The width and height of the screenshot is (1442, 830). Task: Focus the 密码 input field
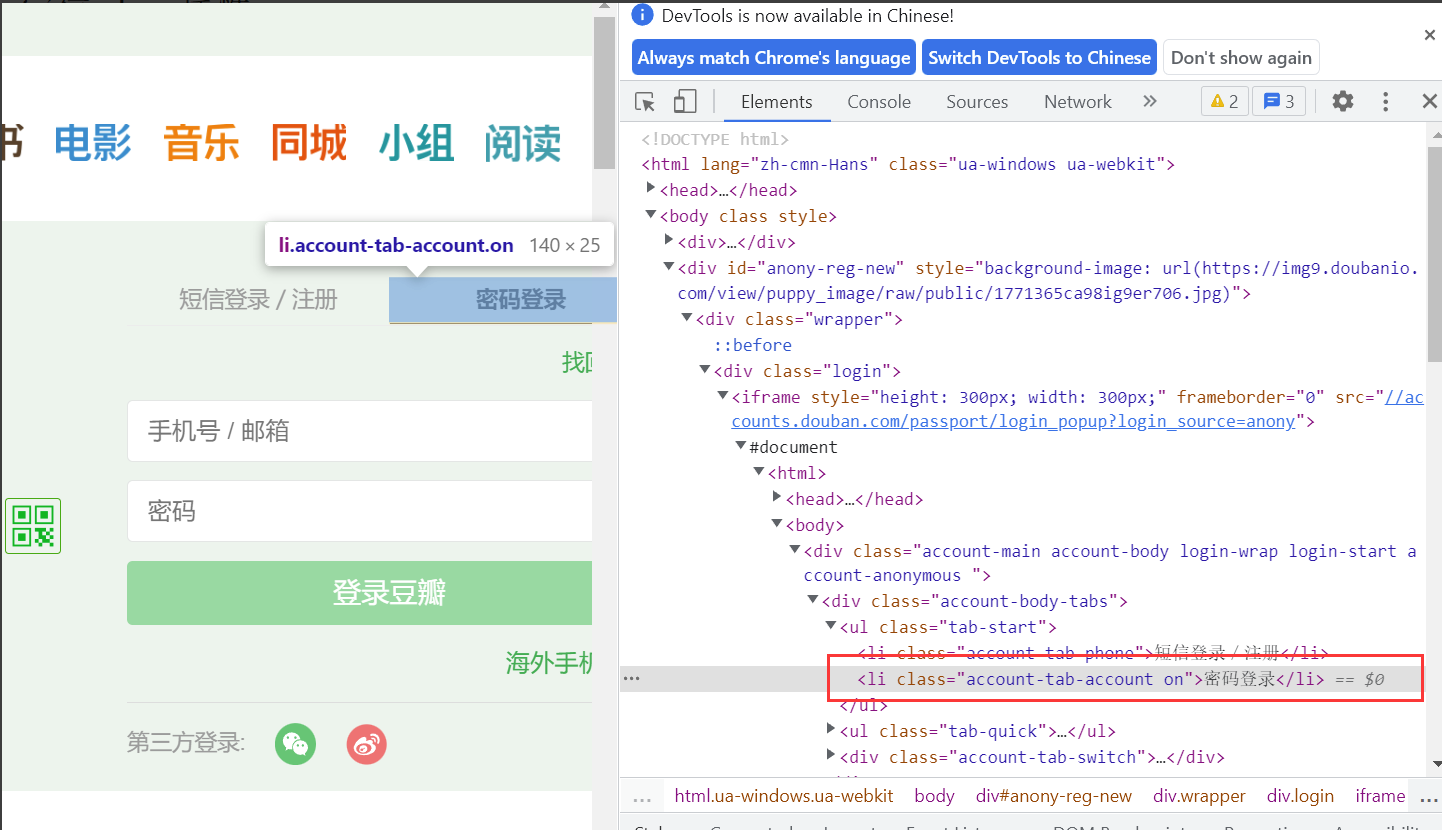click(360, 511)
